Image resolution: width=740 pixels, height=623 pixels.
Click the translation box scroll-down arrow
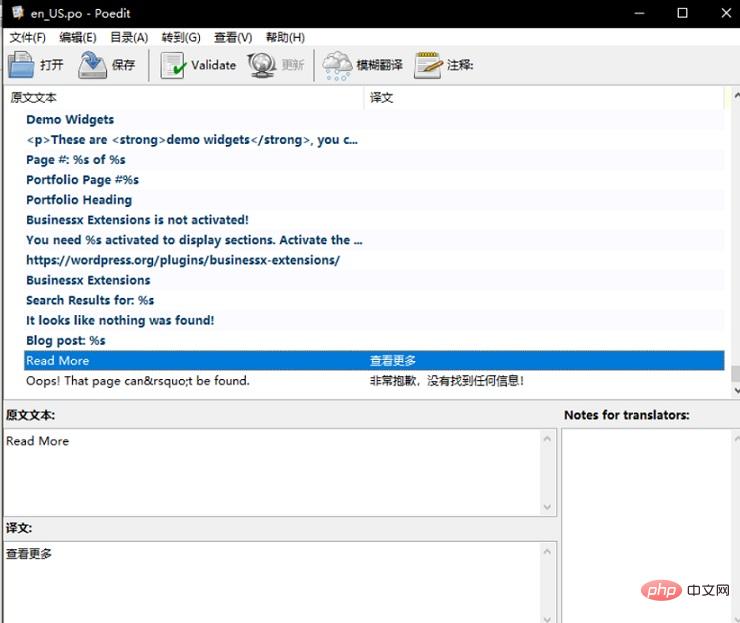(x=547, y=619)
